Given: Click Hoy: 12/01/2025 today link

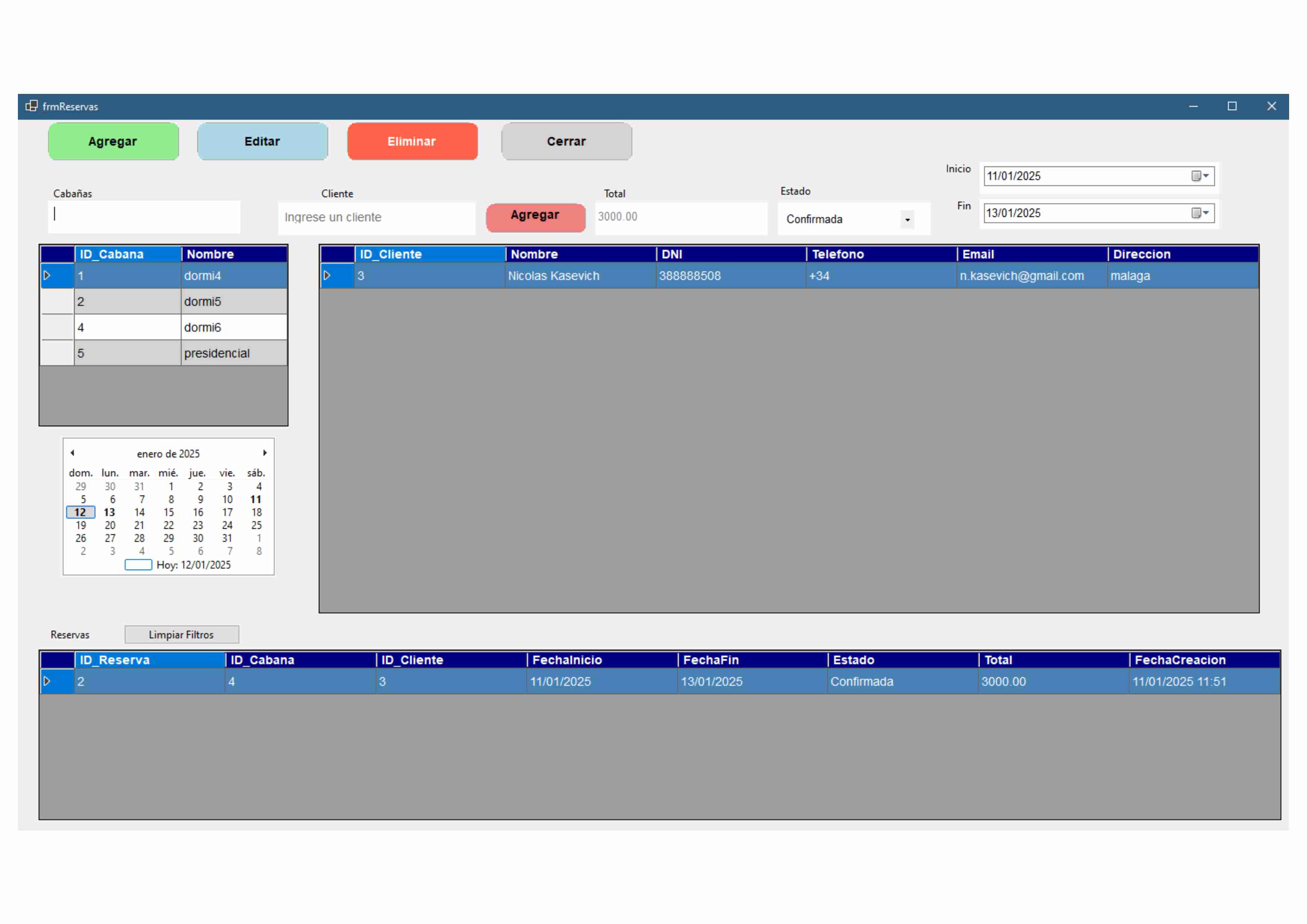Looking at the screenshot, I should click(193, 565).
